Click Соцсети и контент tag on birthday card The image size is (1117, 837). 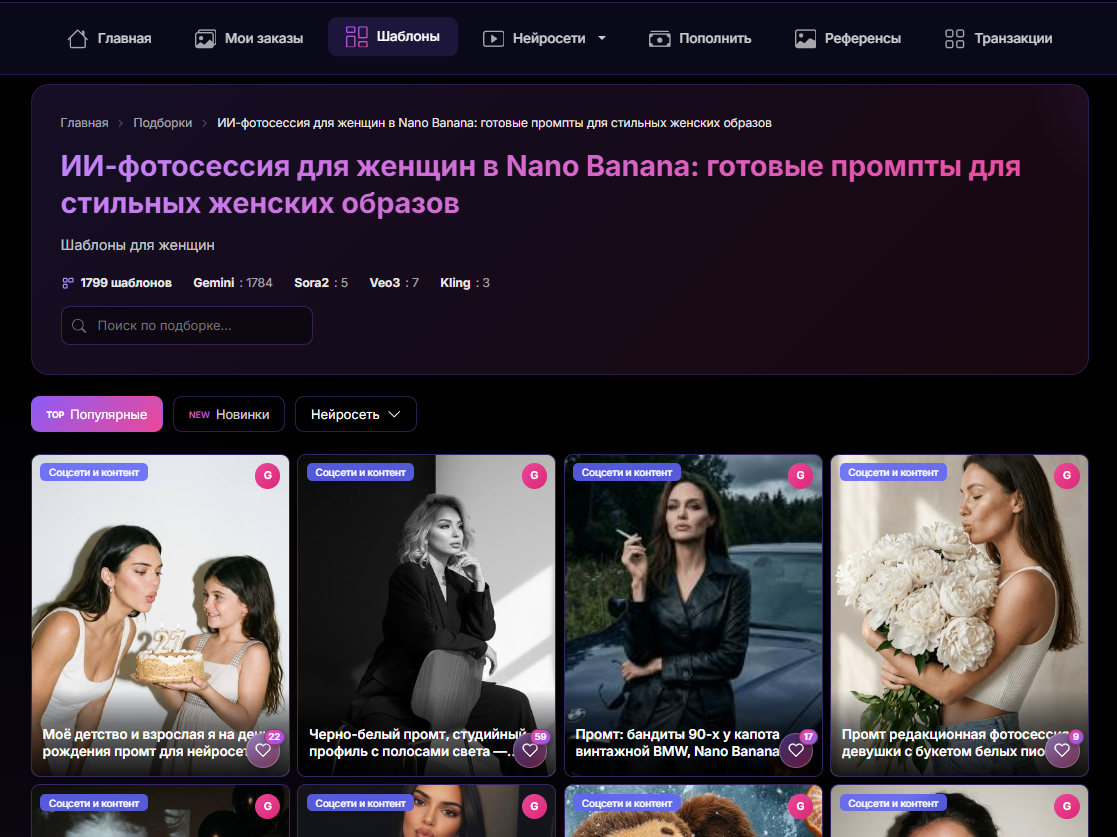94,472
